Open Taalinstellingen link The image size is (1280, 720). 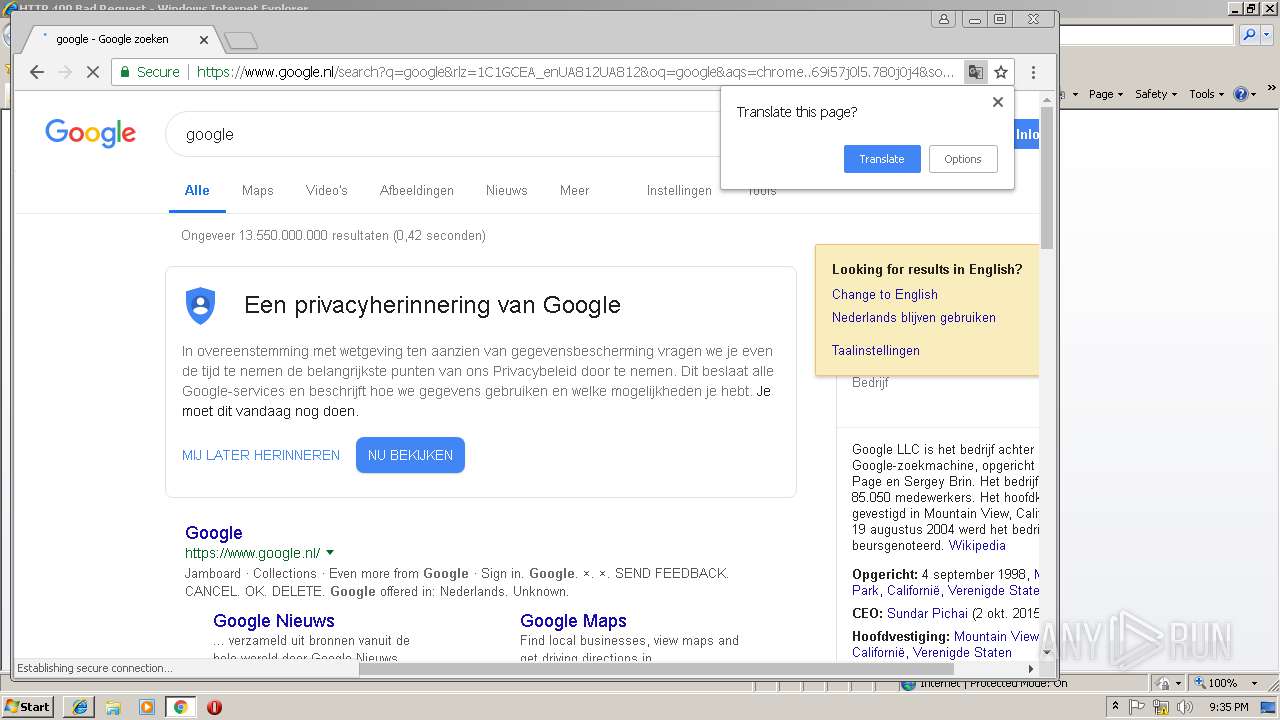[x=876, y=350]
